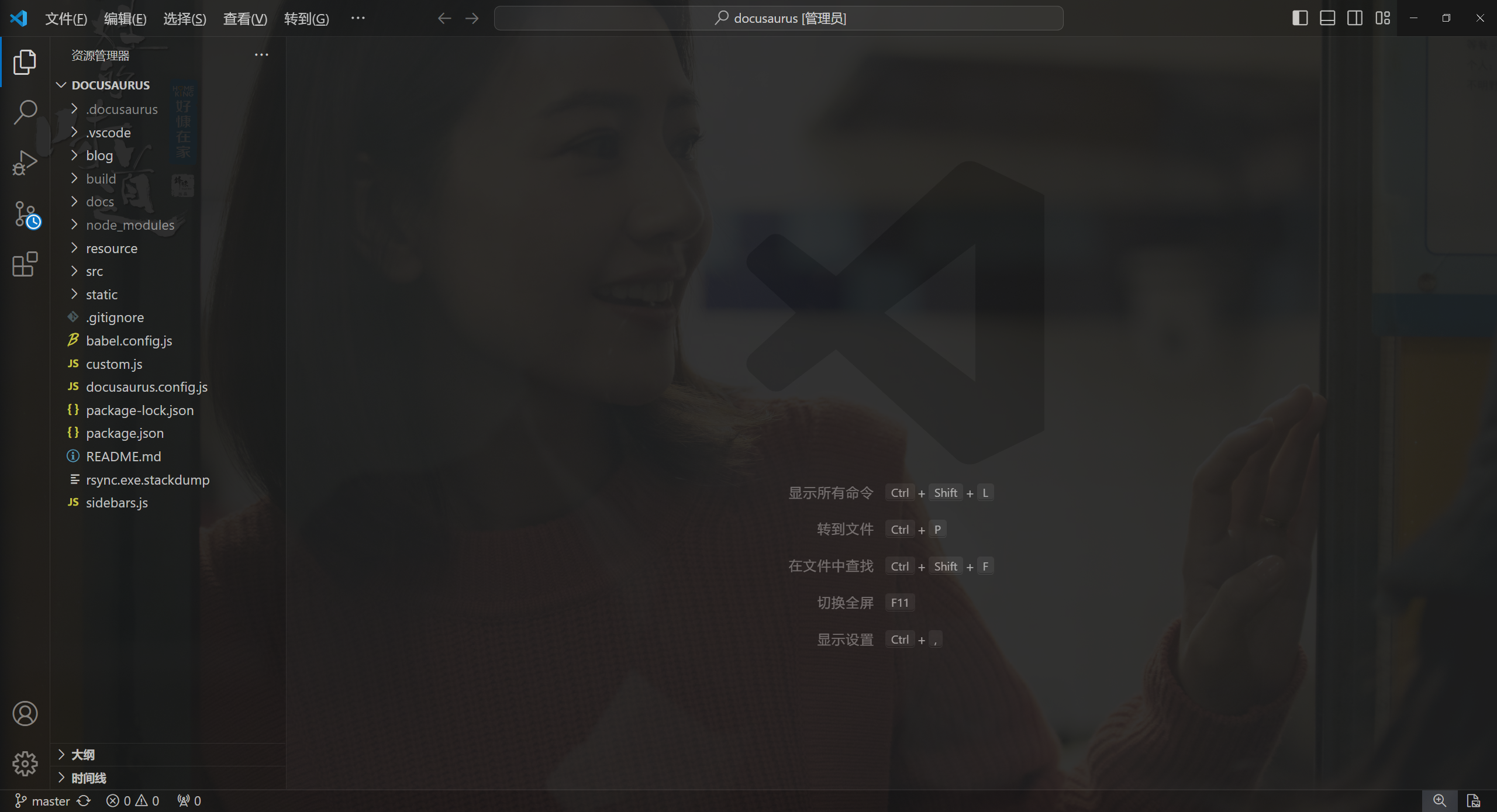The image size is (1497, 812).
Task: Expand the static folder
Action: tap(168, 295)
